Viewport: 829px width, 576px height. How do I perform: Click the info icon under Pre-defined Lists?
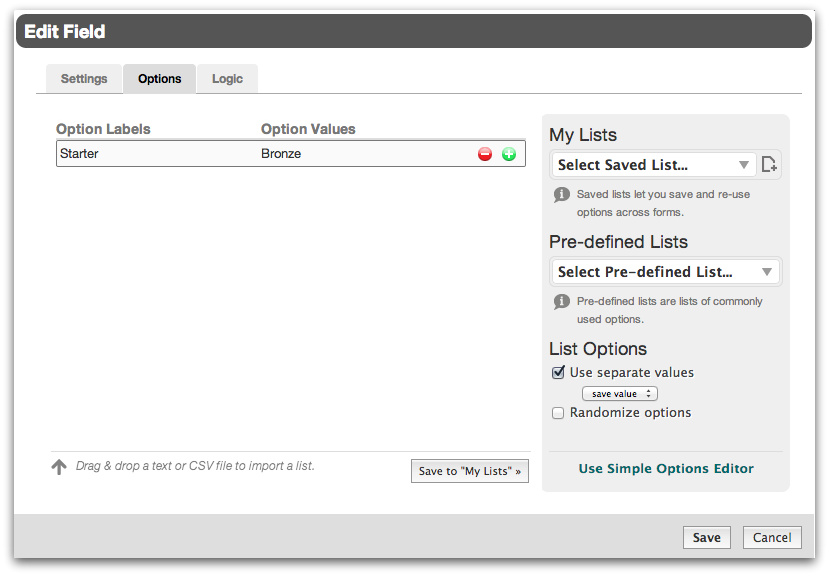tap(562, 301)
